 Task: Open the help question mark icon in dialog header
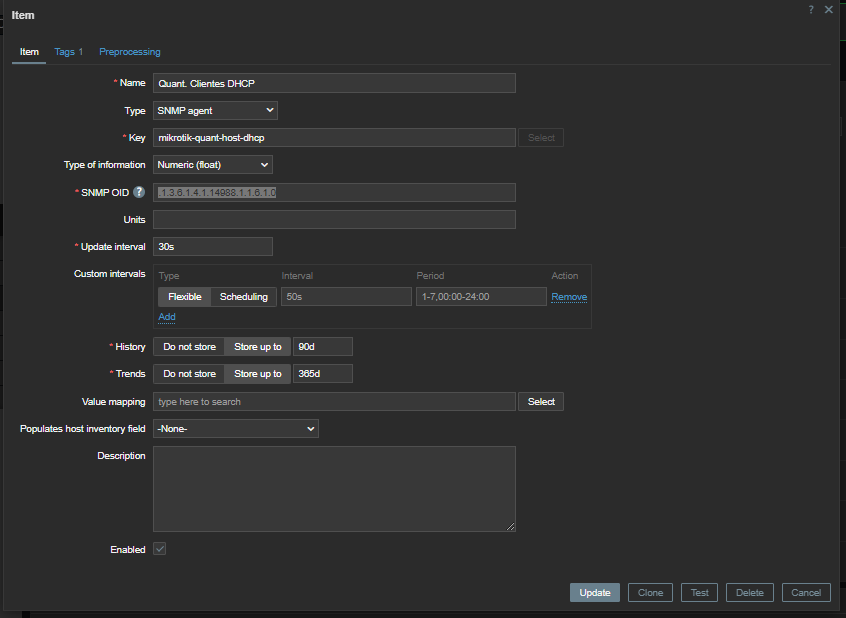point(811,10)
